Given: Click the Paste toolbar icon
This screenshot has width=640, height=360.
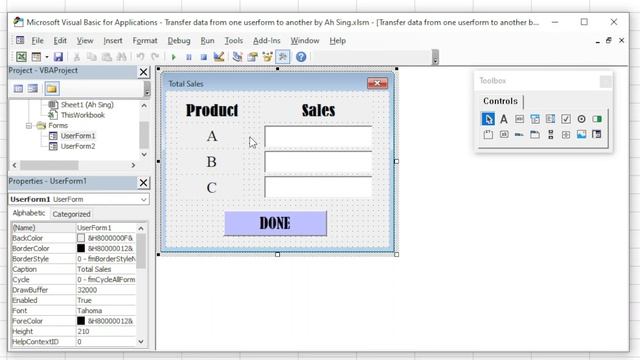Looking at the screenshot, I should 107,57.
